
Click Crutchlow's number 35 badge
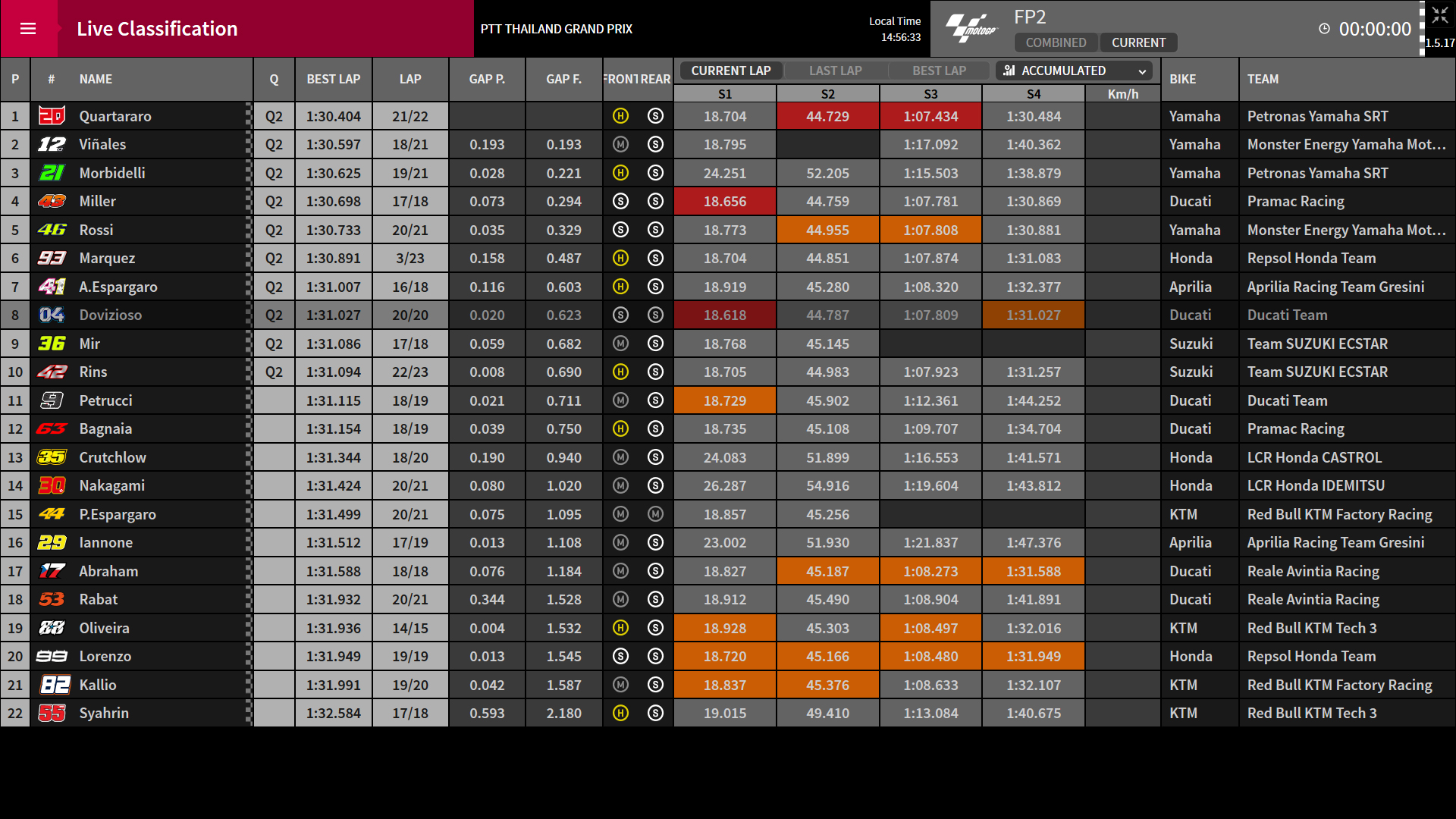[52, 457]
